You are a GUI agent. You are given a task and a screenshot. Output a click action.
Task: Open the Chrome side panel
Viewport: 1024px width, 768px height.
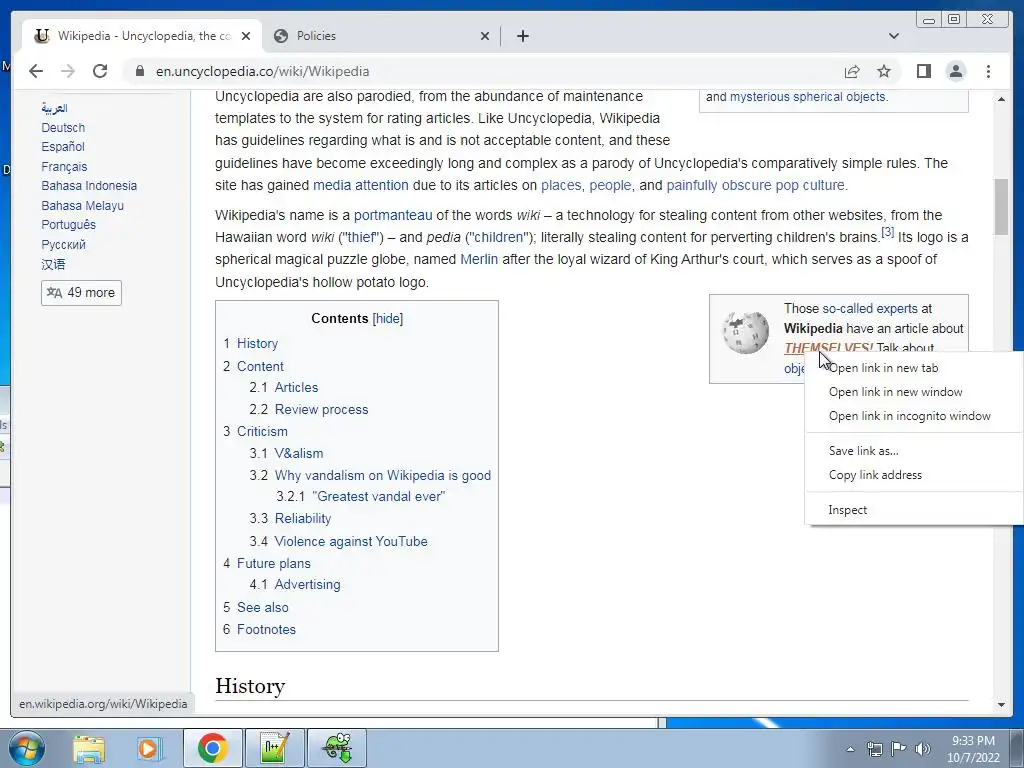pyautogui.click(x=923, y=71)
